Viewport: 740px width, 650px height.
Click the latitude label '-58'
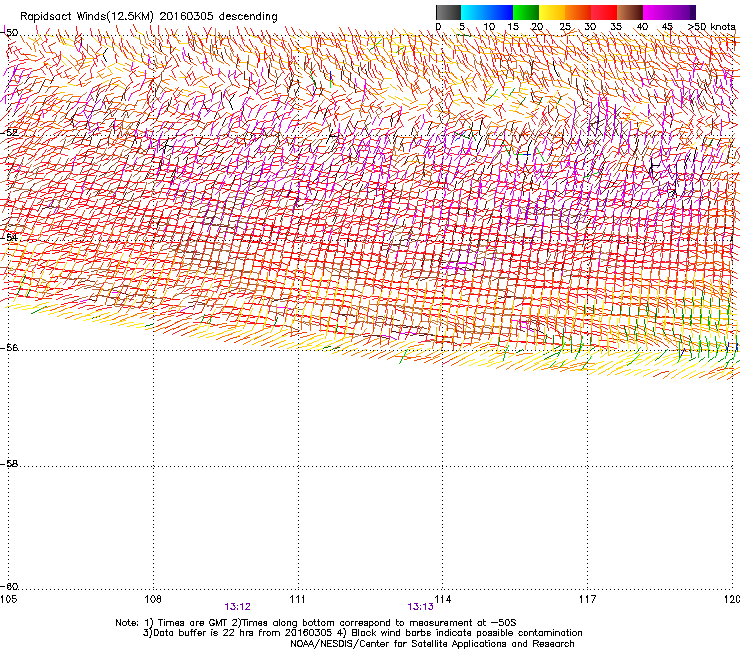tap(9, 464)
